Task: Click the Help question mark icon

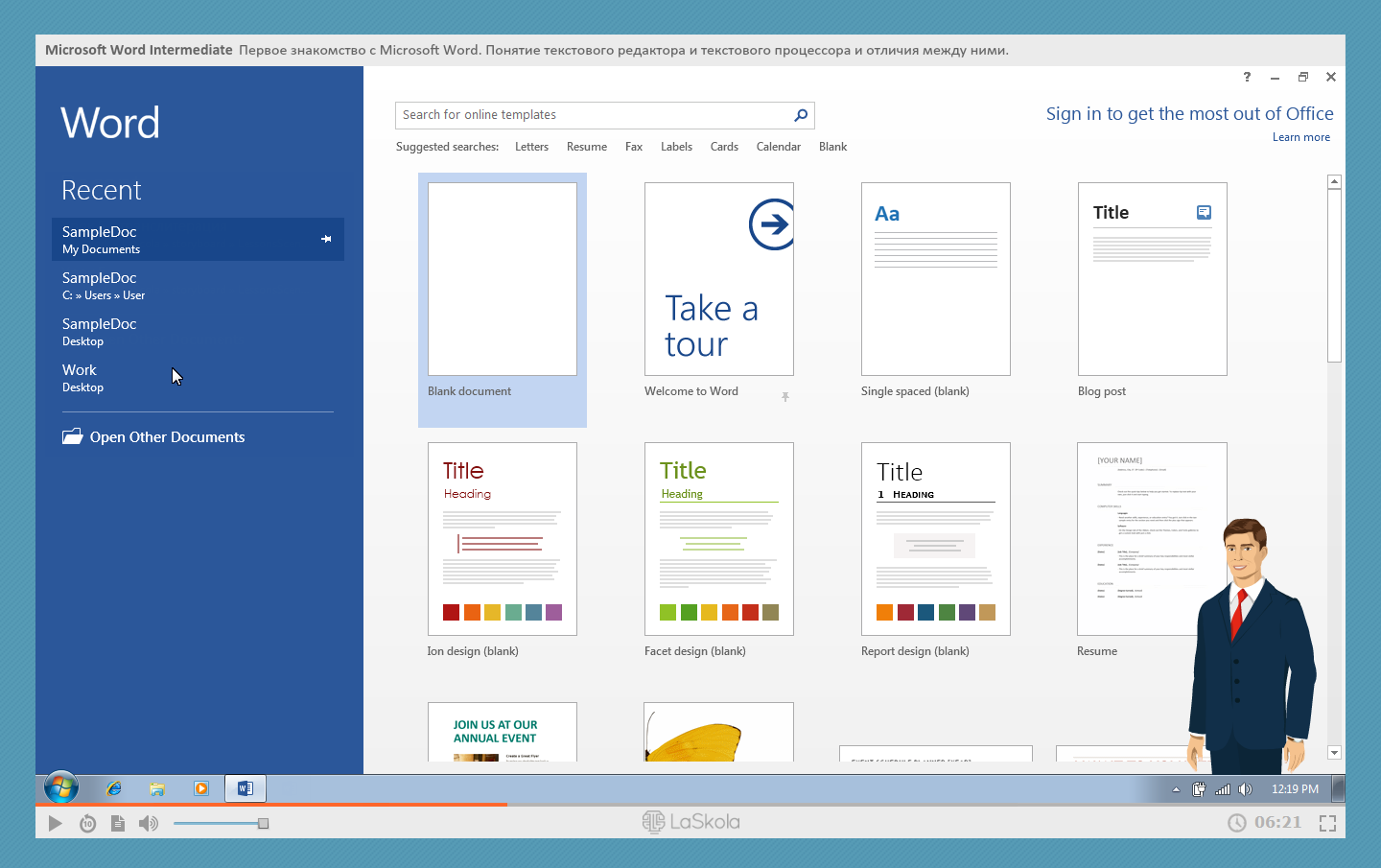Action: coord(1247,77)
